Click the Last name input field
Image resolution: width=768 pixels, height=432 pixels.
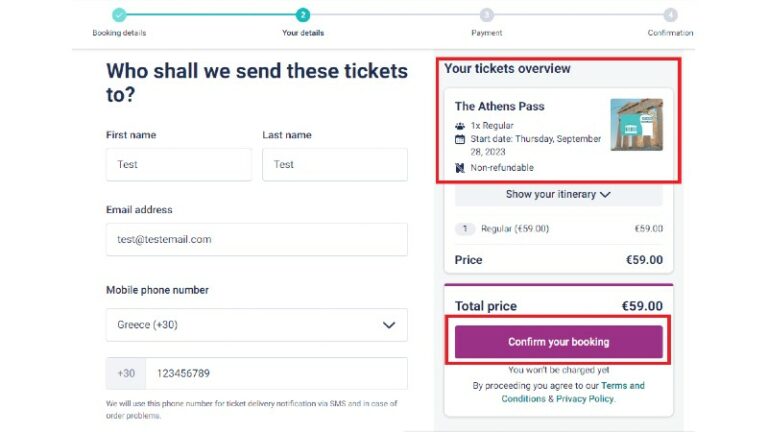tap(334, 164)
